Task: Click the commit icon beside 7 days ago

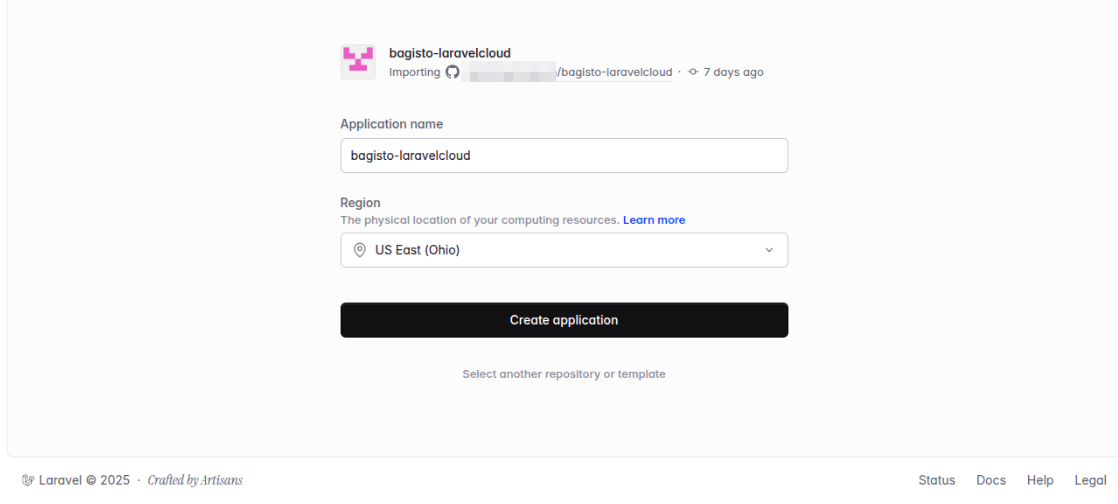Action: pos(693,72)
